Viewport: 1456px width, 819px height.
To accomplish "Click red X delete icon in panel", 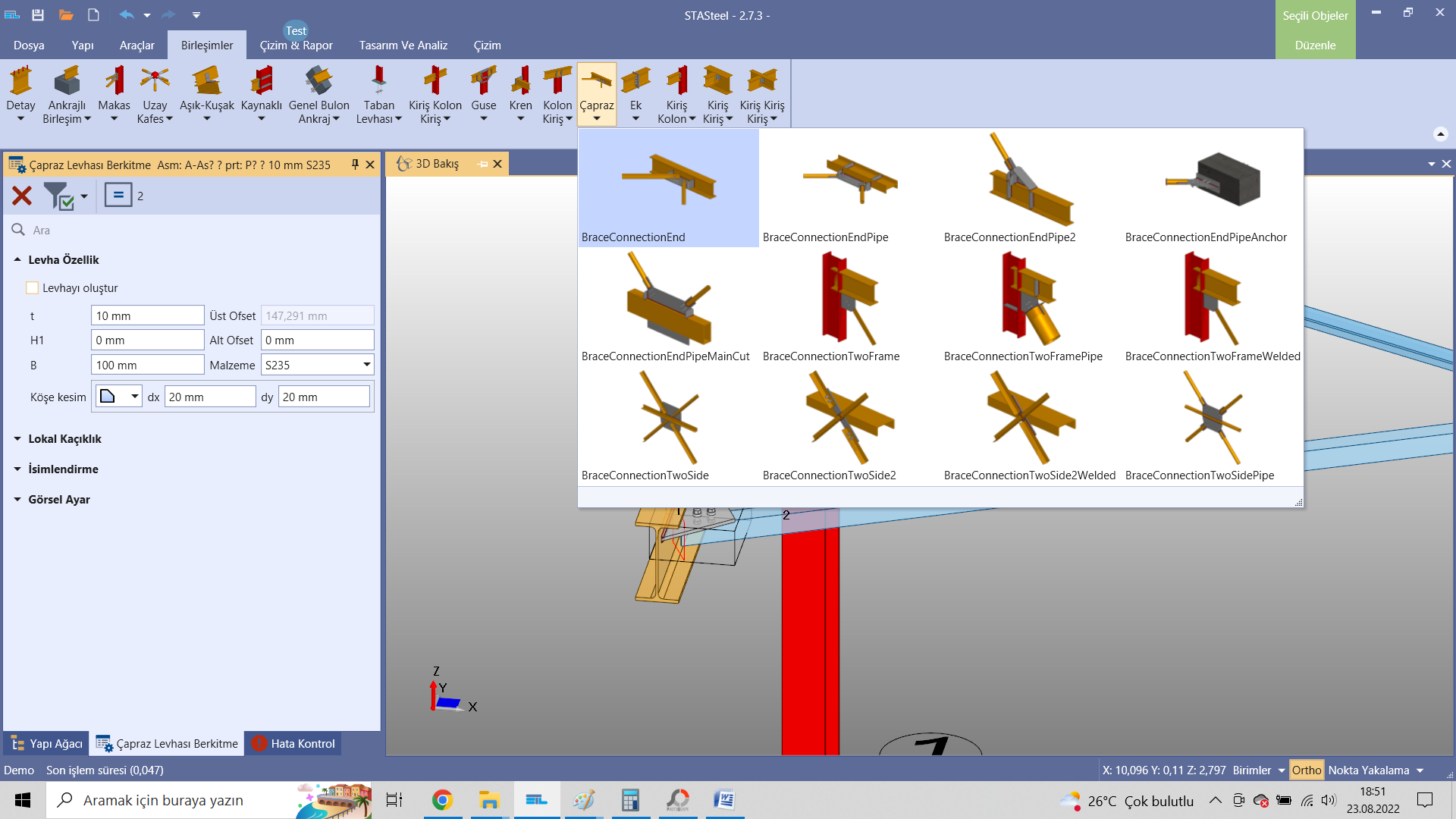I will click(22, 196).
